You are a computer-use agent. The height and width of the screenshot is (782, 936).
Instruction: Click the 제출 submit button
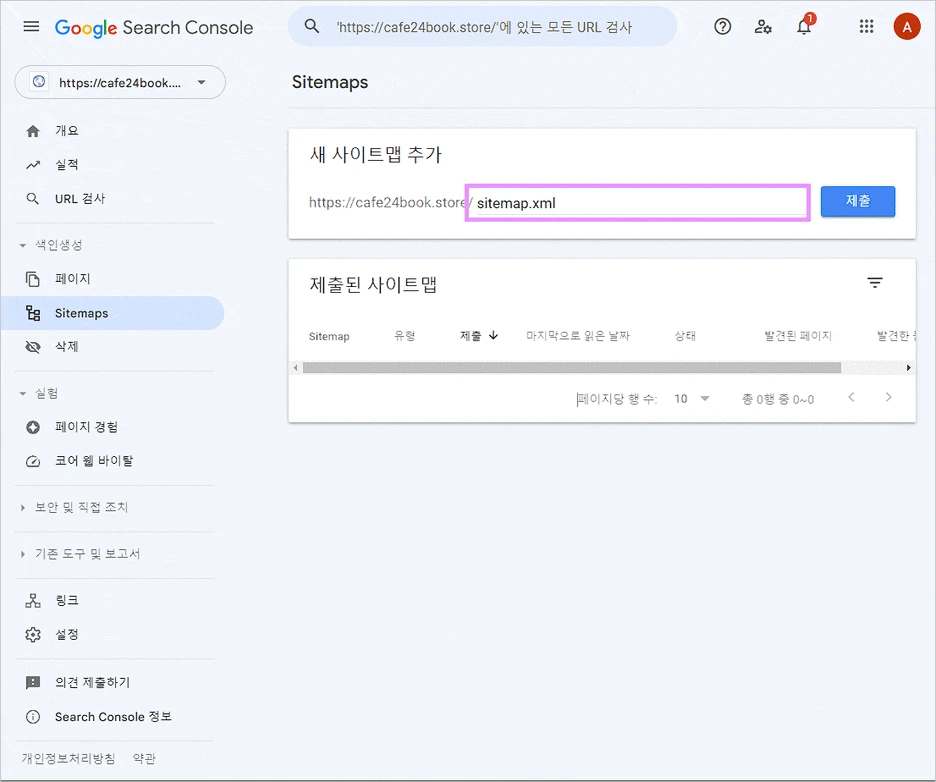tap(857, 201)
